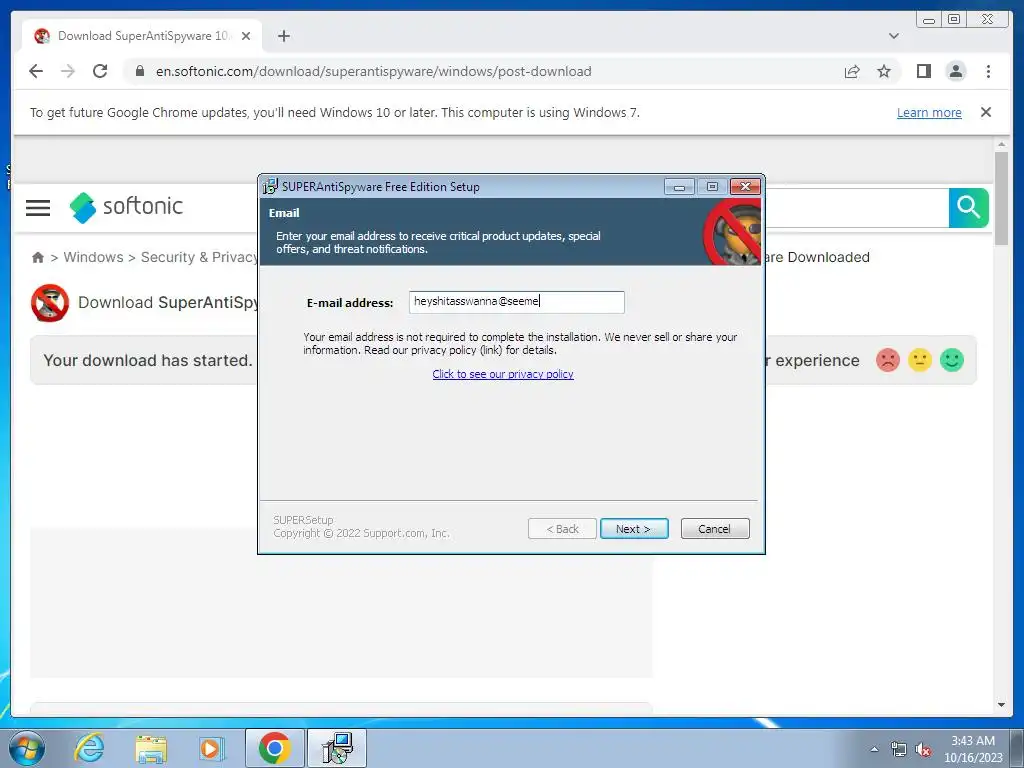View site information lock icon

tap(140, 71)
